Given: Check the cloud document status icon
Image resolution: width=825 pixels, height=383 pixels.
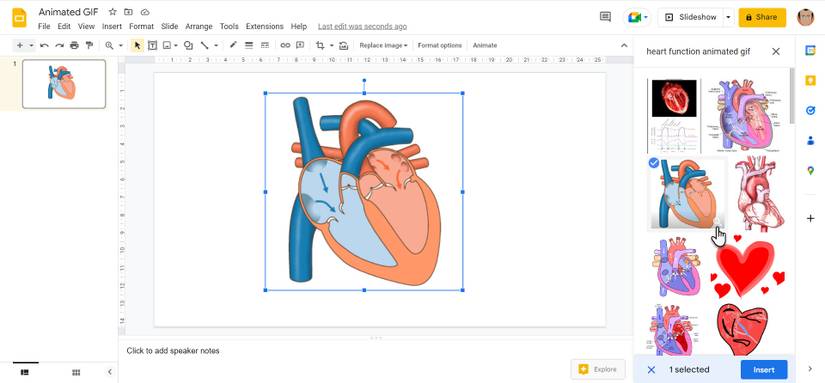Looking at the screenshot, I should click(x=145, y=12).
